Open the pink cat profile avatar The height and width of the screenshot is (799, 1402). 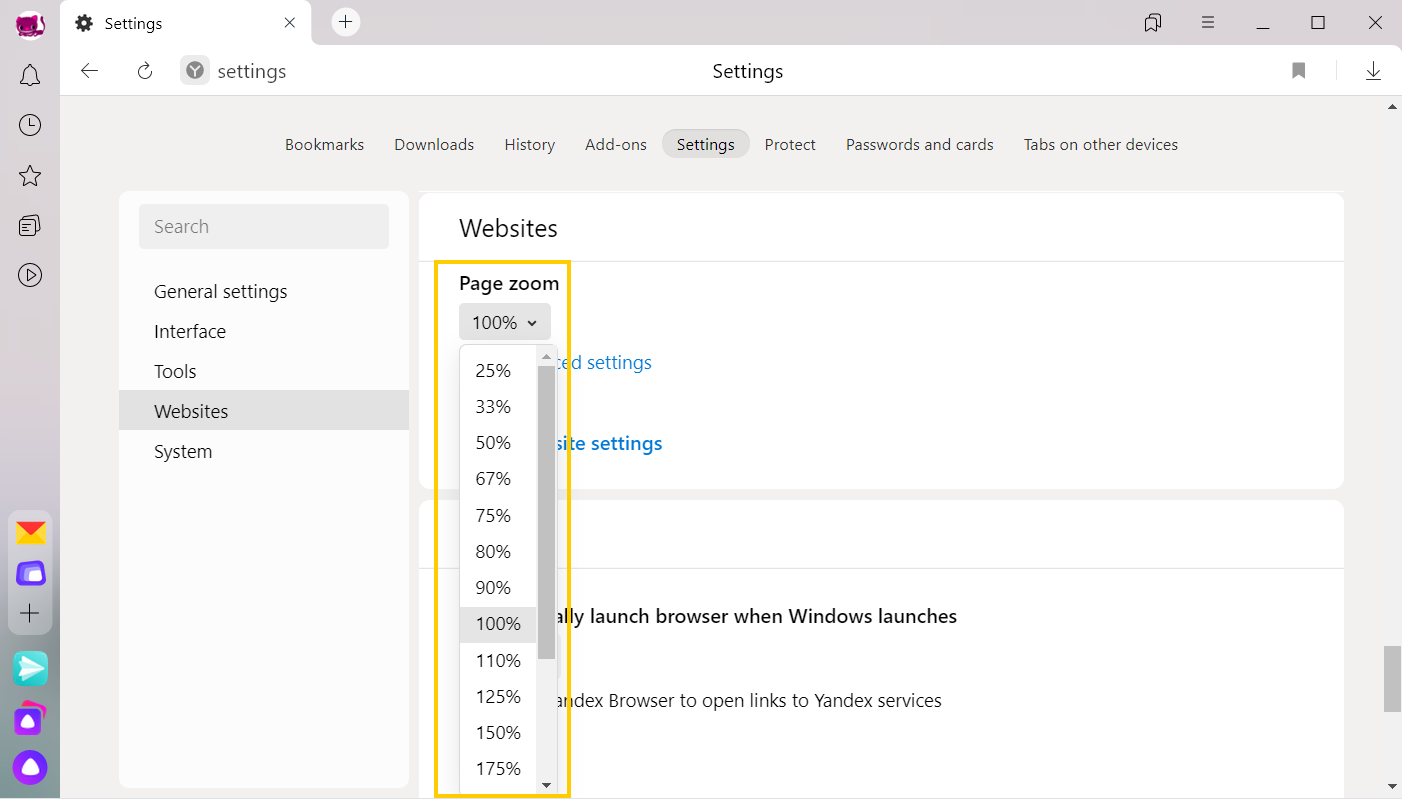(30, 24)
